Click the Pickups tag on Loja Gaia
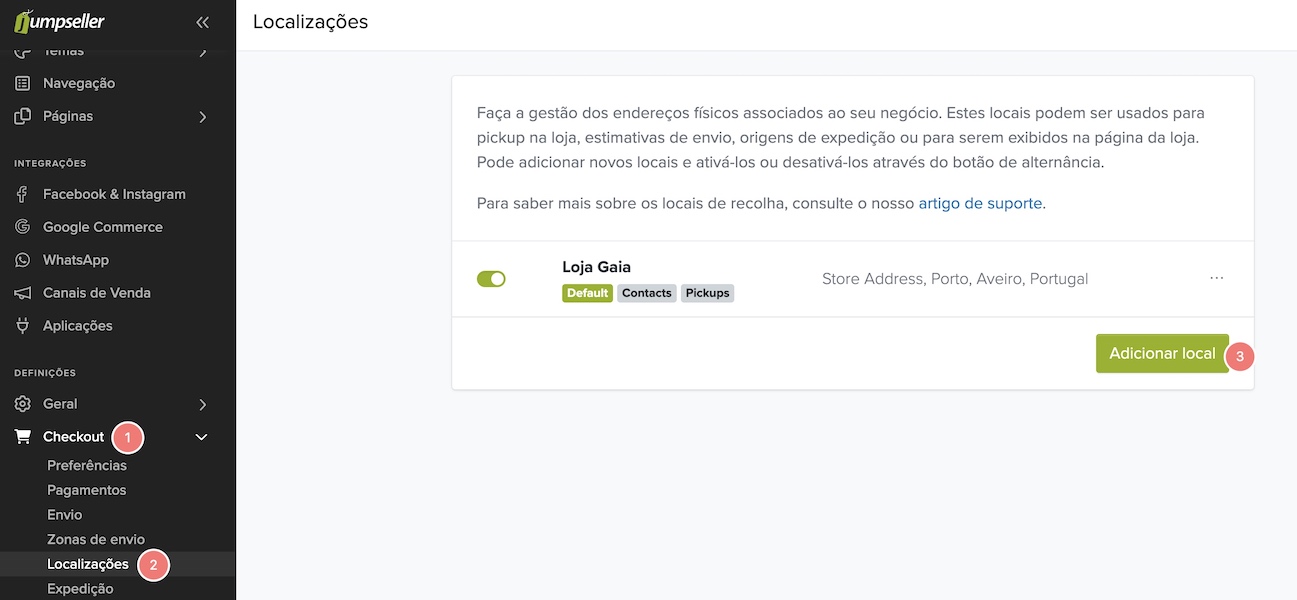Viewport: 1297px width, 600px height. pos(708,293)
